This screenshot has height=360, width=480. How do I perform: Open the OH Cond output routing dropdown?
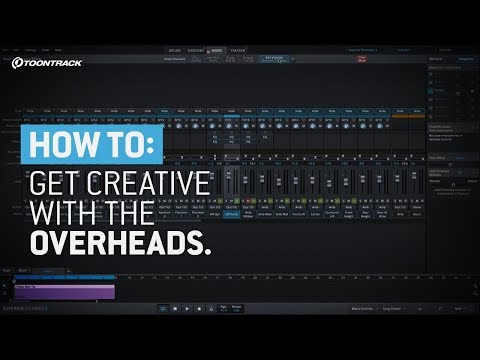232,207
